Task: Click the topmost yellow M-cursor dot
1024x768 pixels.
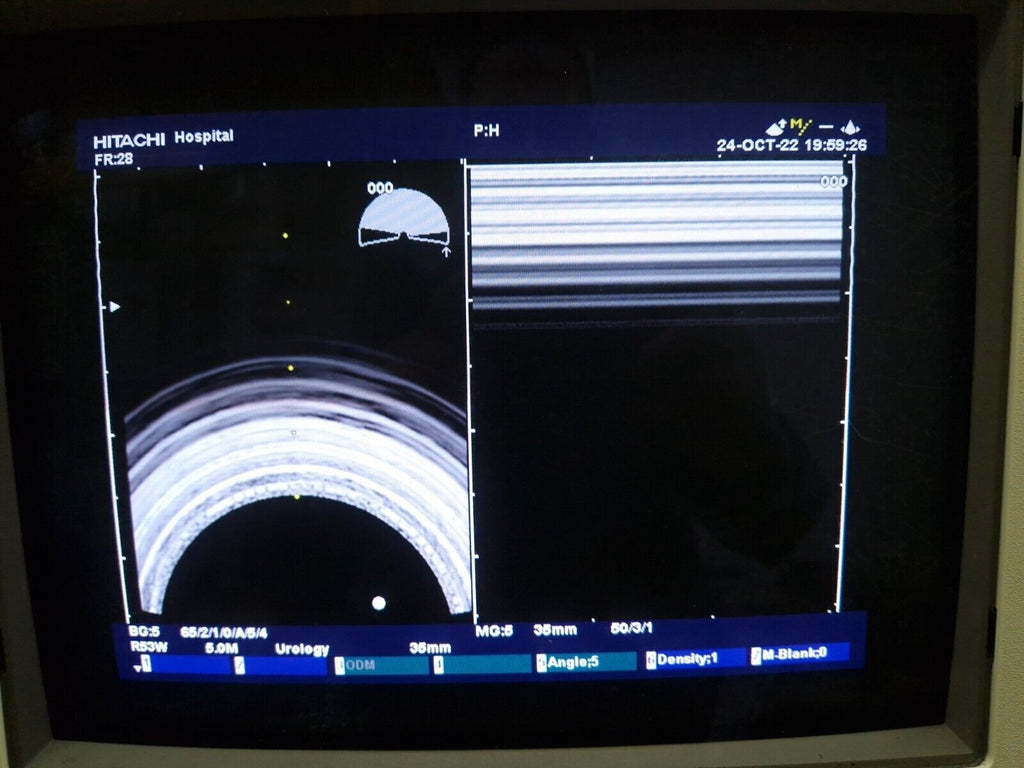Action: coord(285,235)
